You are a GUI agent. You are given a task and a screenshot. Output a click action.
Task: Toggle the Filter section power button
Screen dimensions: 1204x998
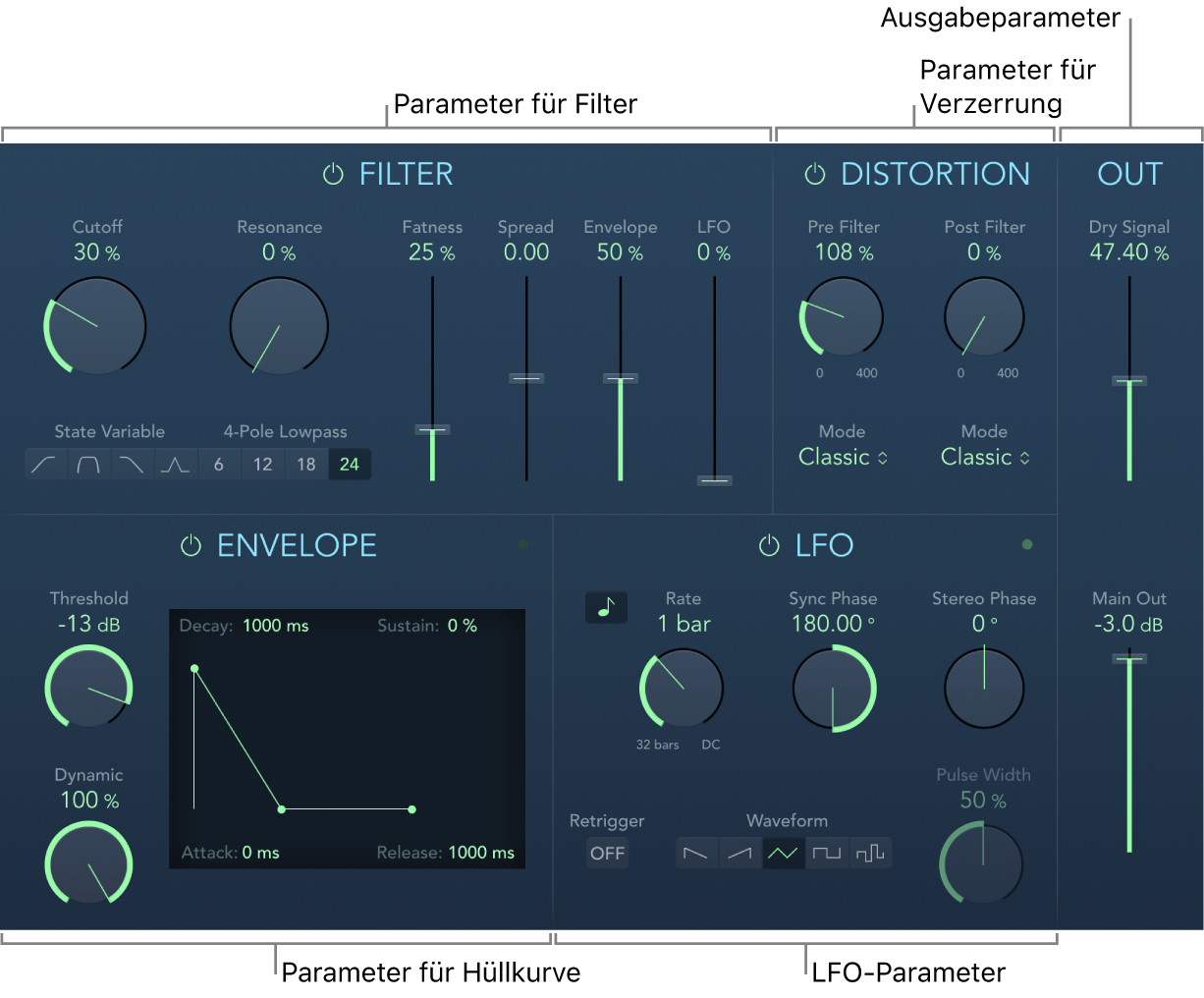coord(333,175)
